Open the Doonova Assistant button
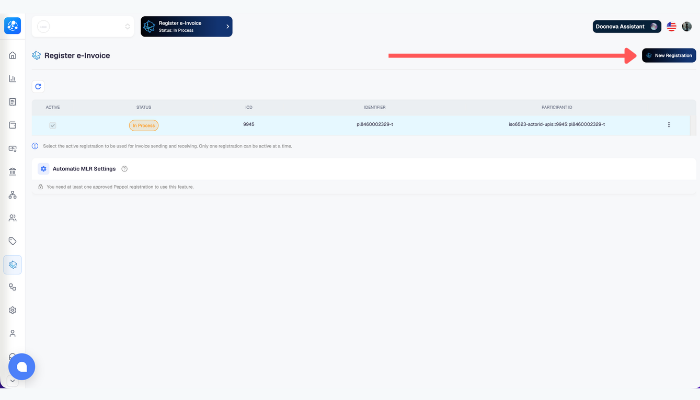This screenshot has width=700, height=400. point(627,27)
